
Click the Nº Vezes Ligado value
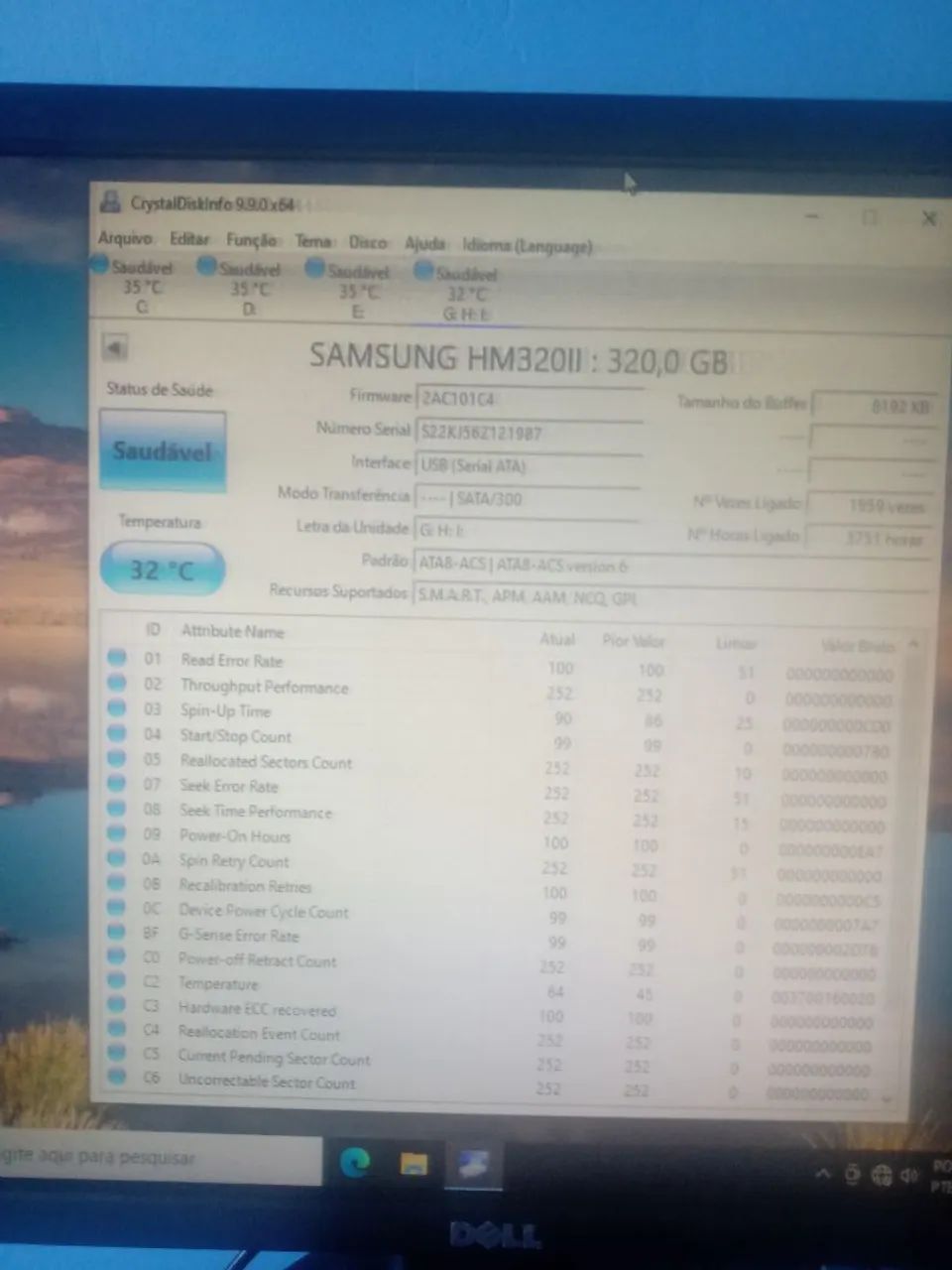[870, 505]
